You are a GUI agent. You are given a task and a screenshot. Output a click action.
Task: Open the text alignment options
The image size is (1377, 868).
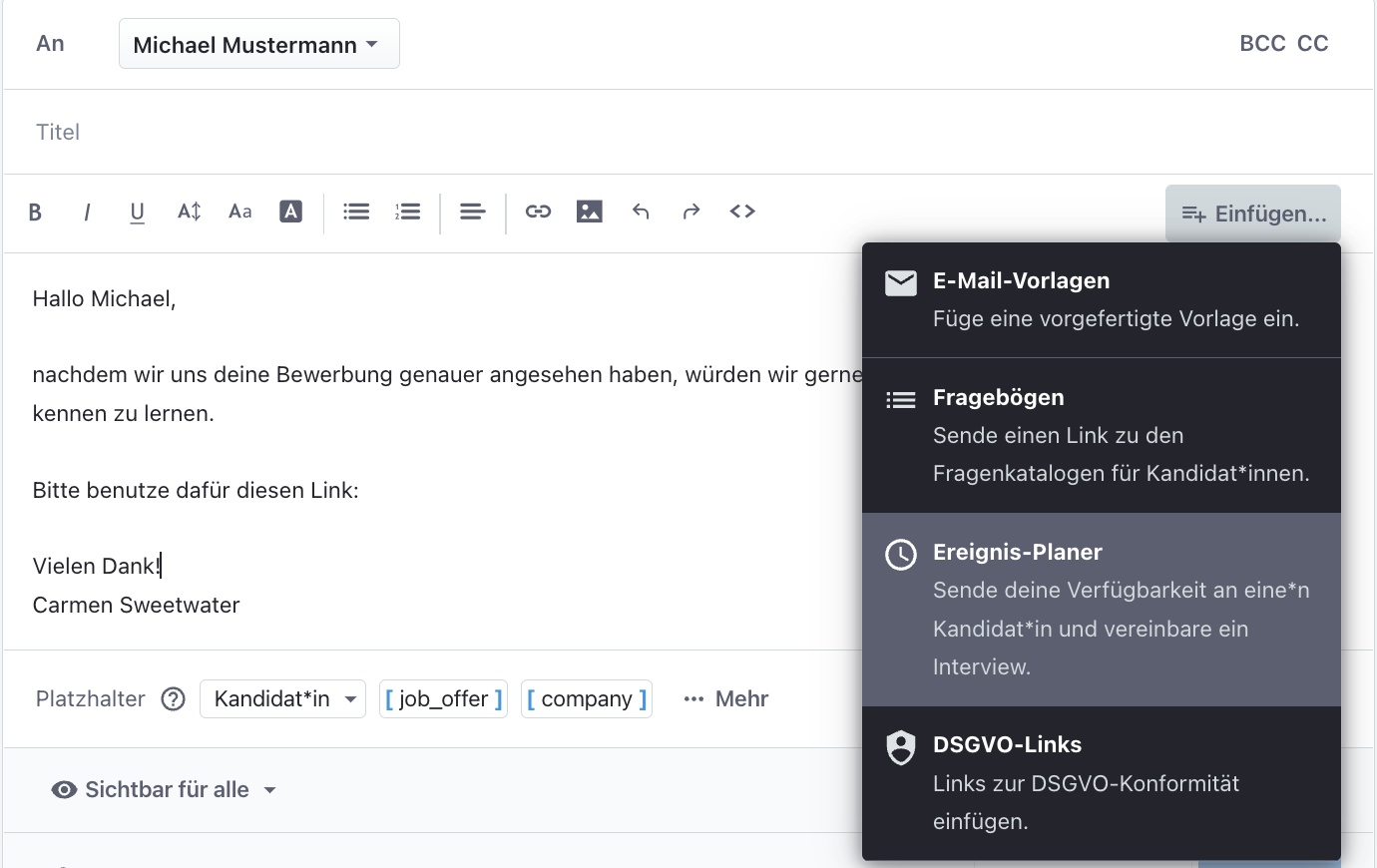(x=472, y=212)
